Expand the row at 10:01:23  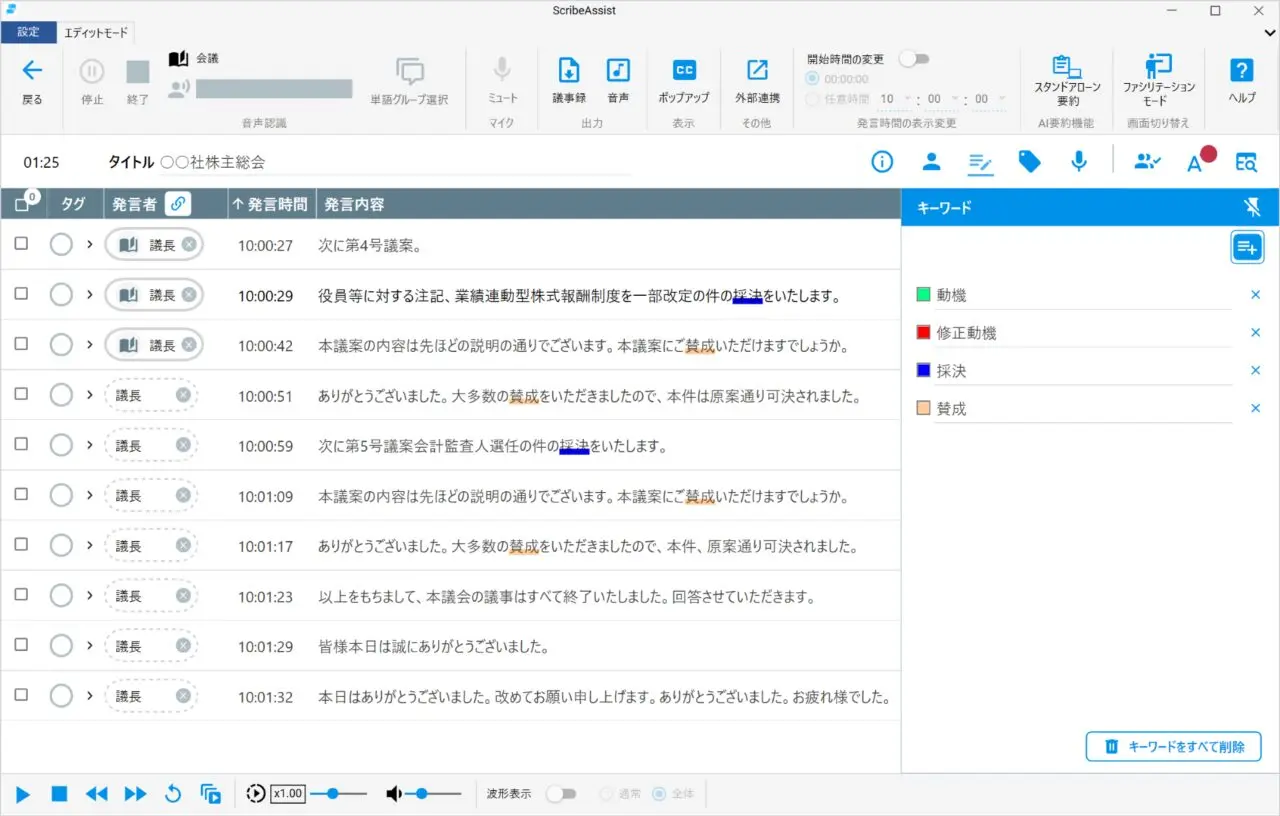click(x=90, y=595)
